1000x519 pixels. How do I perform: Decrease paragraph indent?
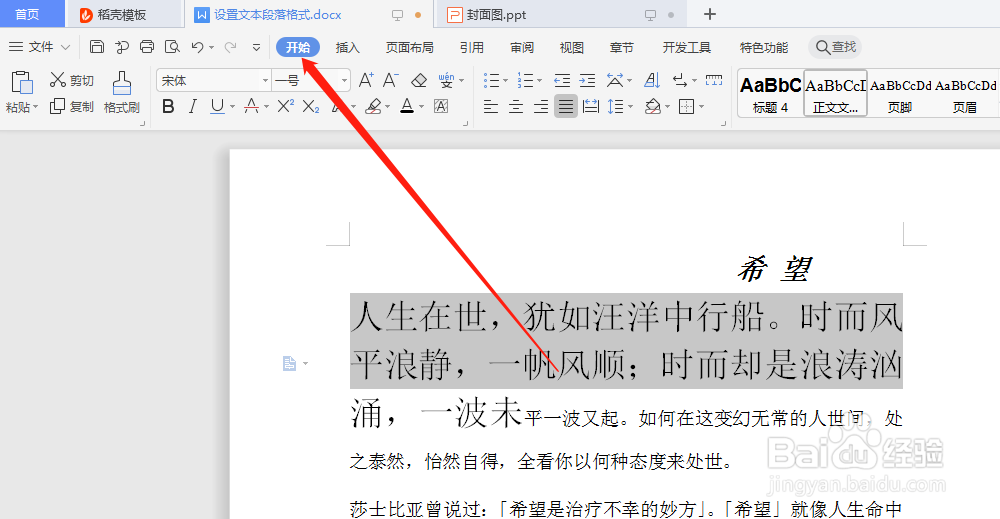pos(562,80)
